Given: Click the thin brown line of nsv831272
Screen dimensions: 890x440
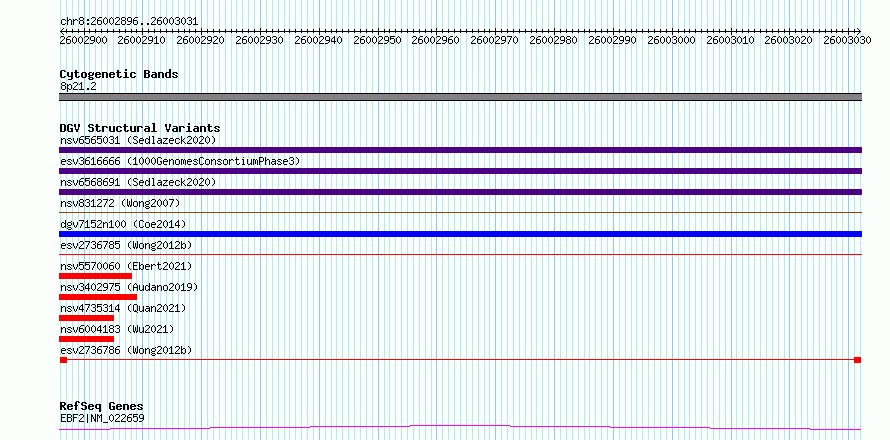Looking at the screenshot, I should pos(460,212).
